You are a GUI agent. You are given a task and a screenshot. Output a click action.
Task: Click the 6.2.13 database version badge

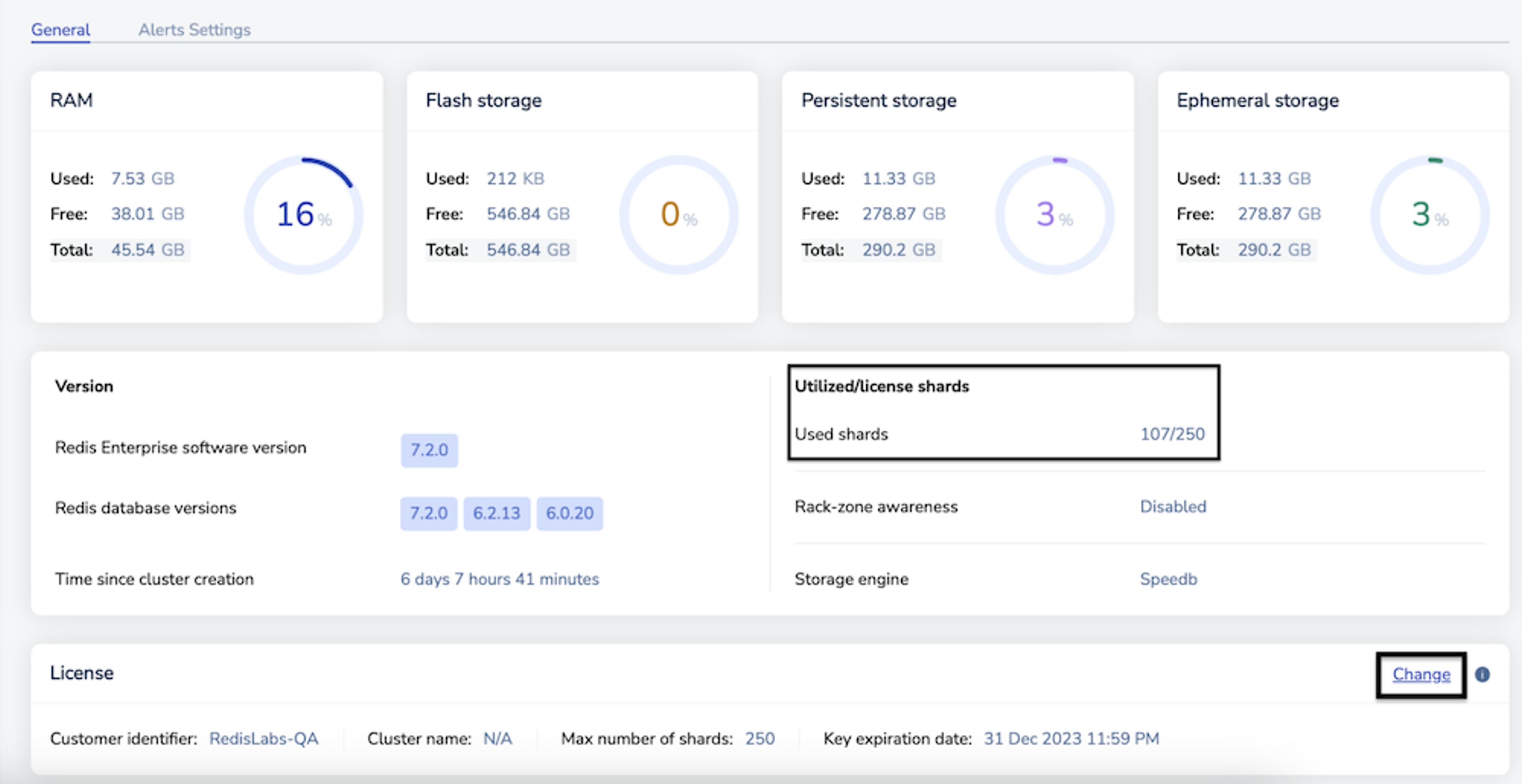point(496,513)
